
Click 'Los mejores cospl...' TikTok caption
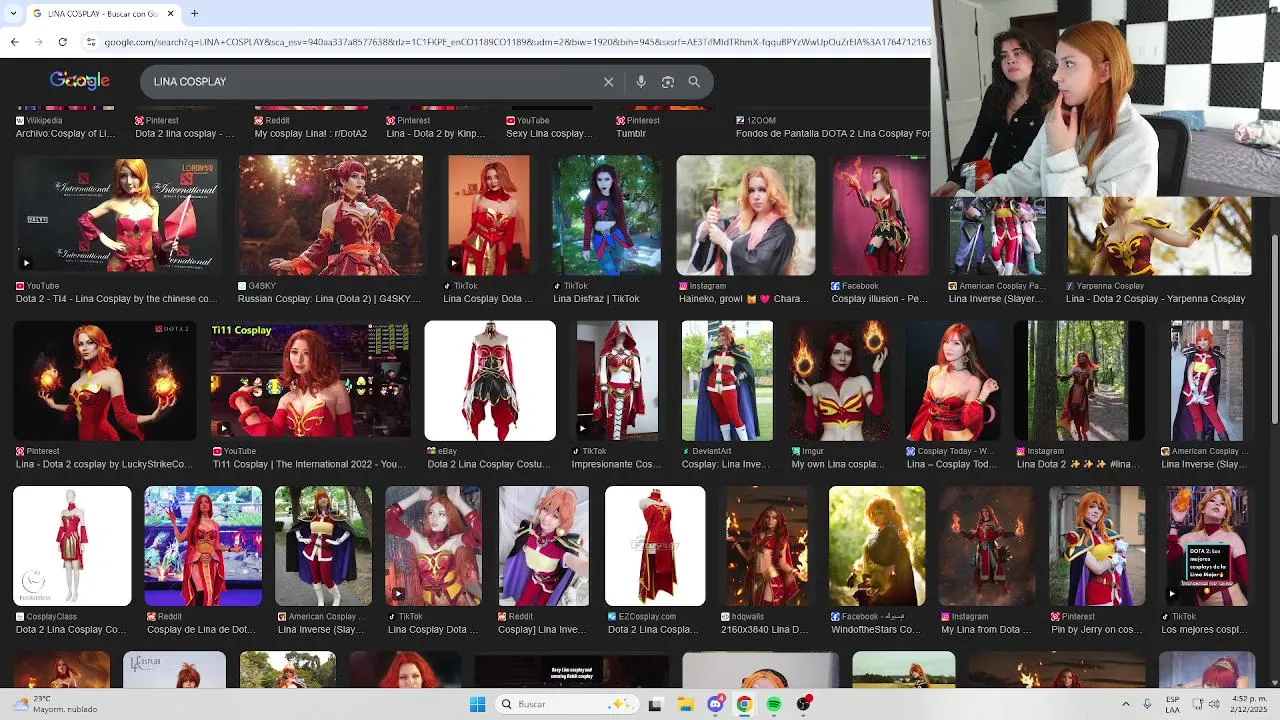(x=1204, y=630)
